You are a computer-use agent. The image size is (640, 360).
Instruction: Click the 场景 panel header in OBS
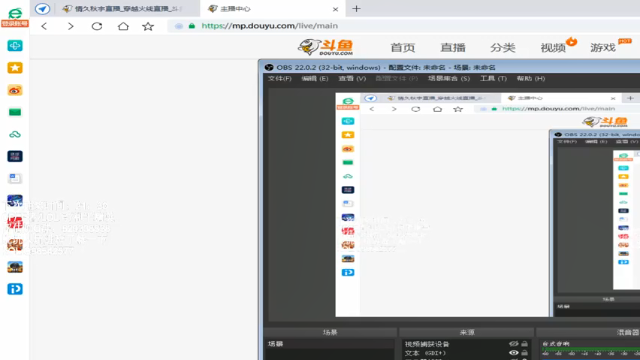(x=330, y=332)
